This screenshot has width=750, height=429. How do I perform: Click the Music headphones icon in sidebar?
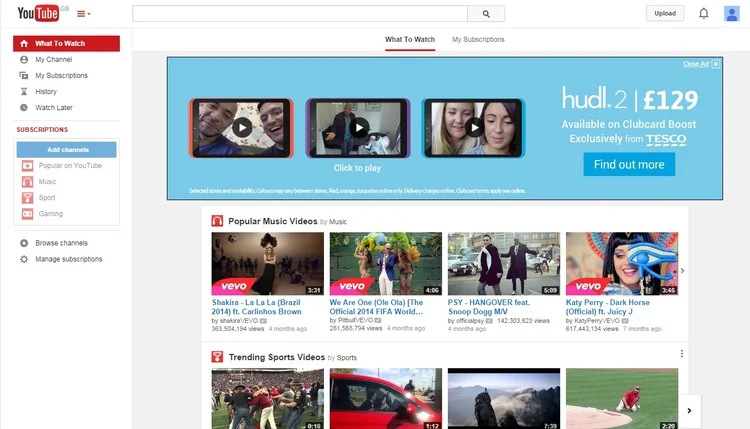click(x=27, y=182)
